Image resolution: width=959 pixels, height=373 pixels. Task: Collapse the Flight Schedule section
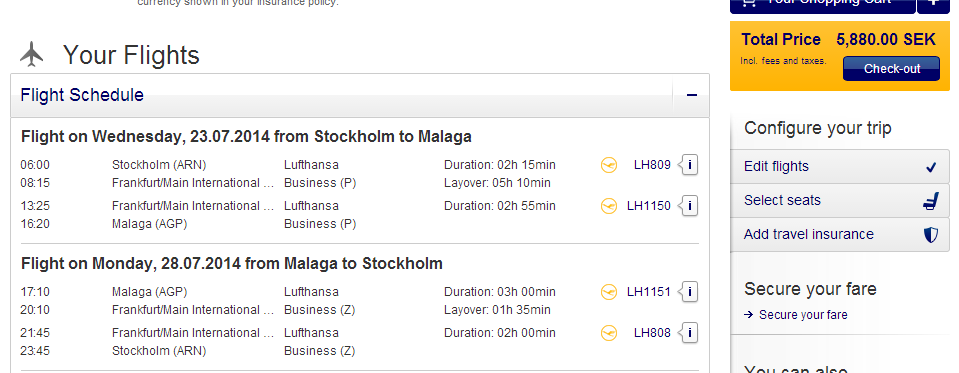(x=692, y=95)
